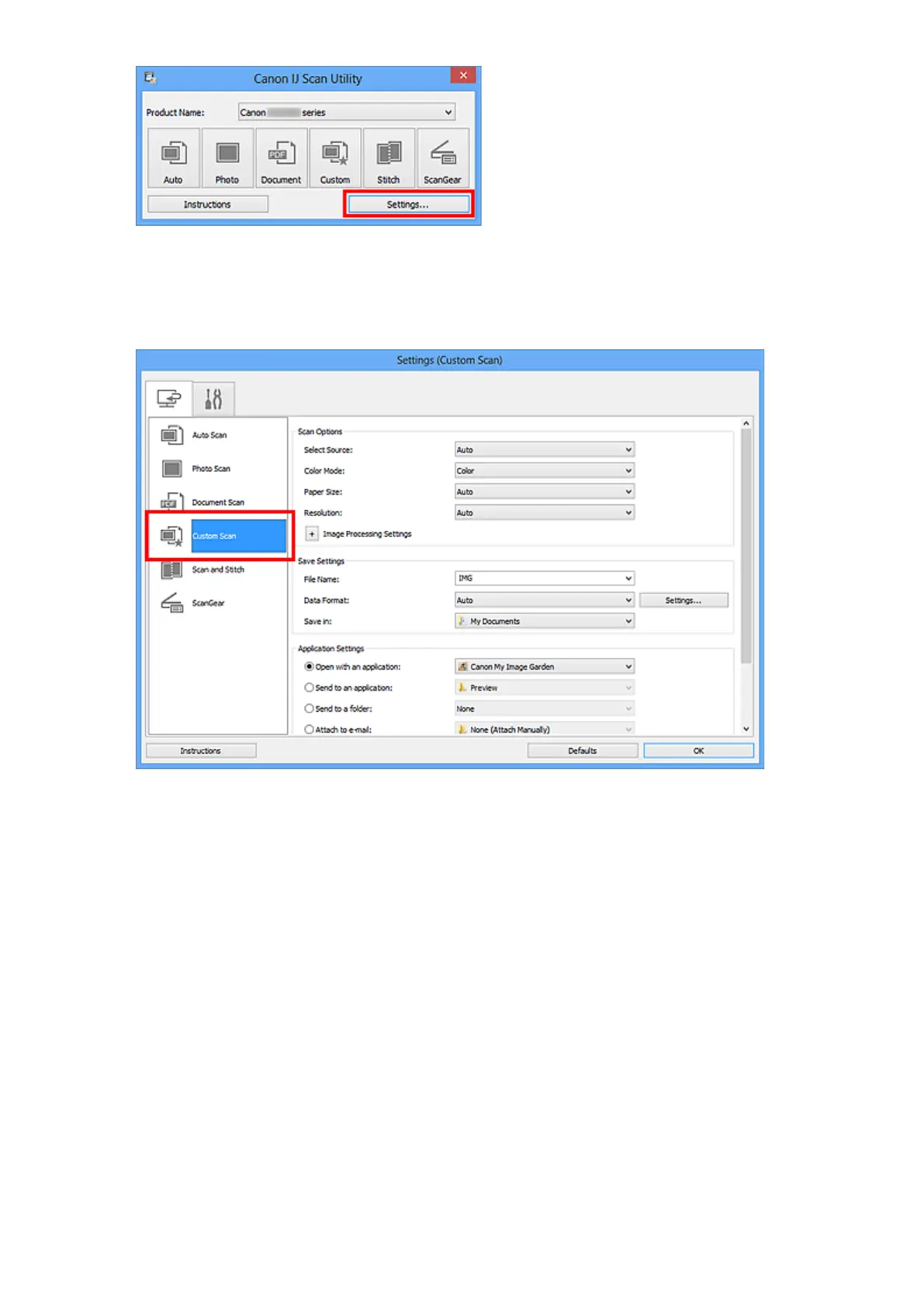Open the Data Format dropdown
This screenshot has height=1307, width=924.
click(x=544, y=600)
